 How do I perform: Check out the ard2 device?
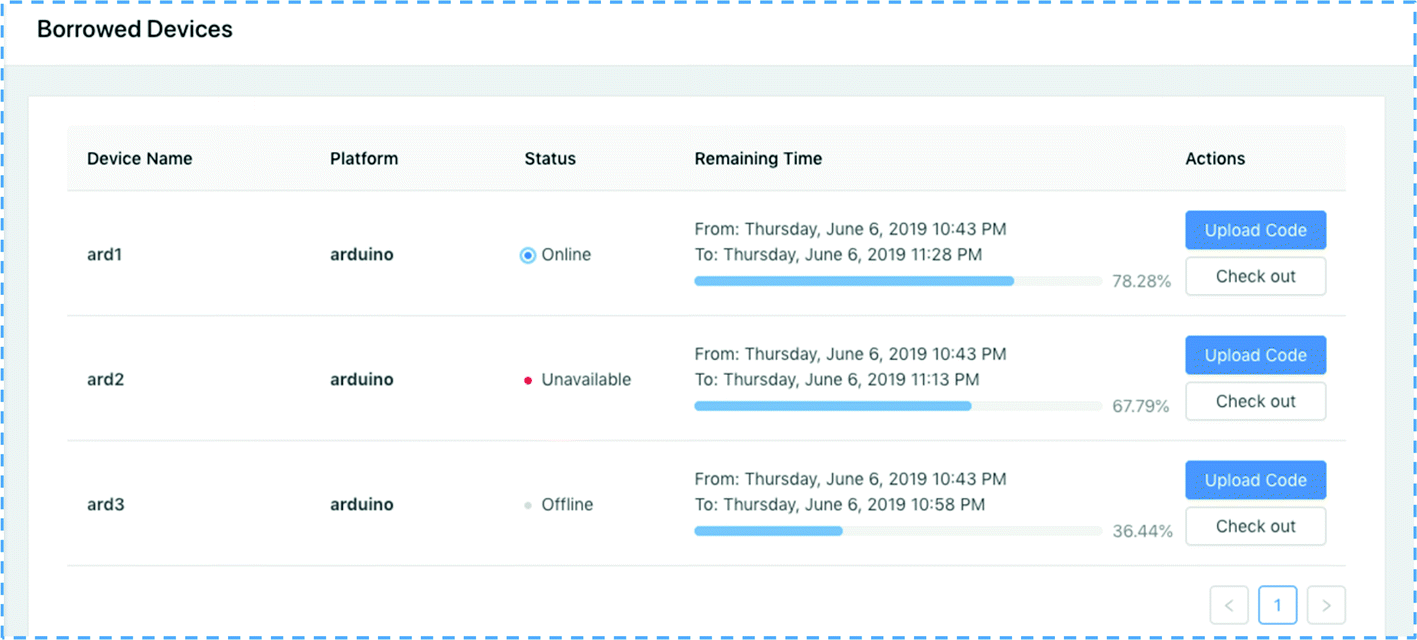tap(1256, 401)
